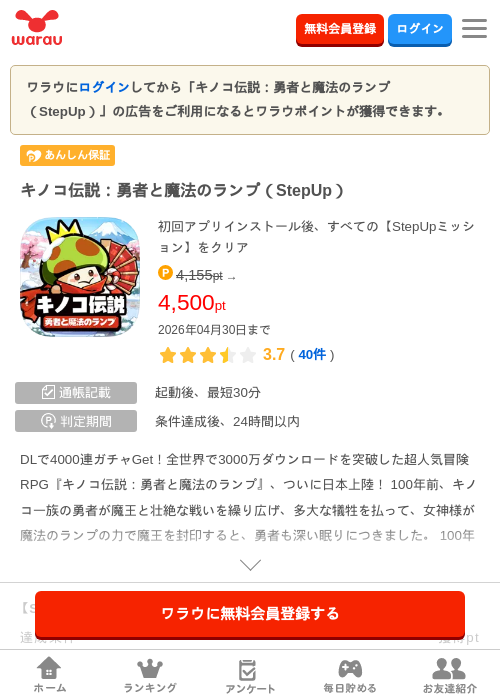The image size is (500, 700).
Task: Follow the ログイン link in the notice
Action: point(104,87)
